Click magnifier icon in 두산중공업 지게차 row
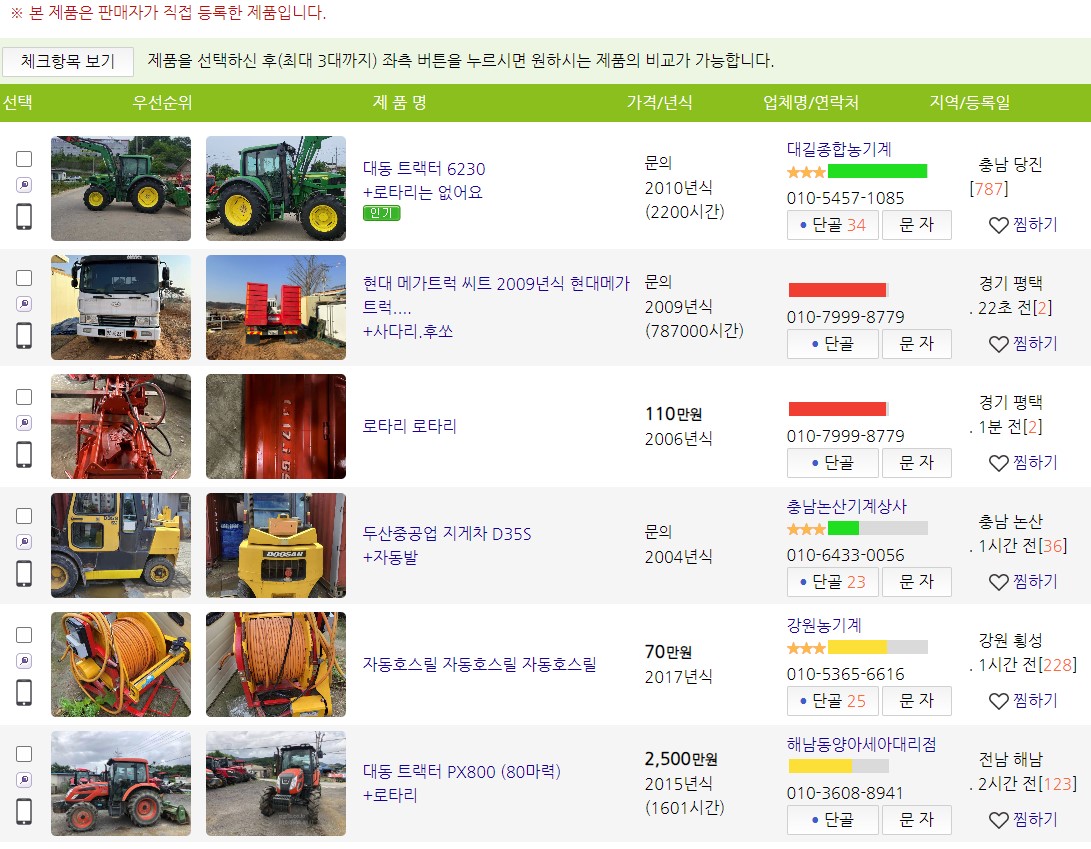Screen dimensions: 1091x849 click(24, 541)
